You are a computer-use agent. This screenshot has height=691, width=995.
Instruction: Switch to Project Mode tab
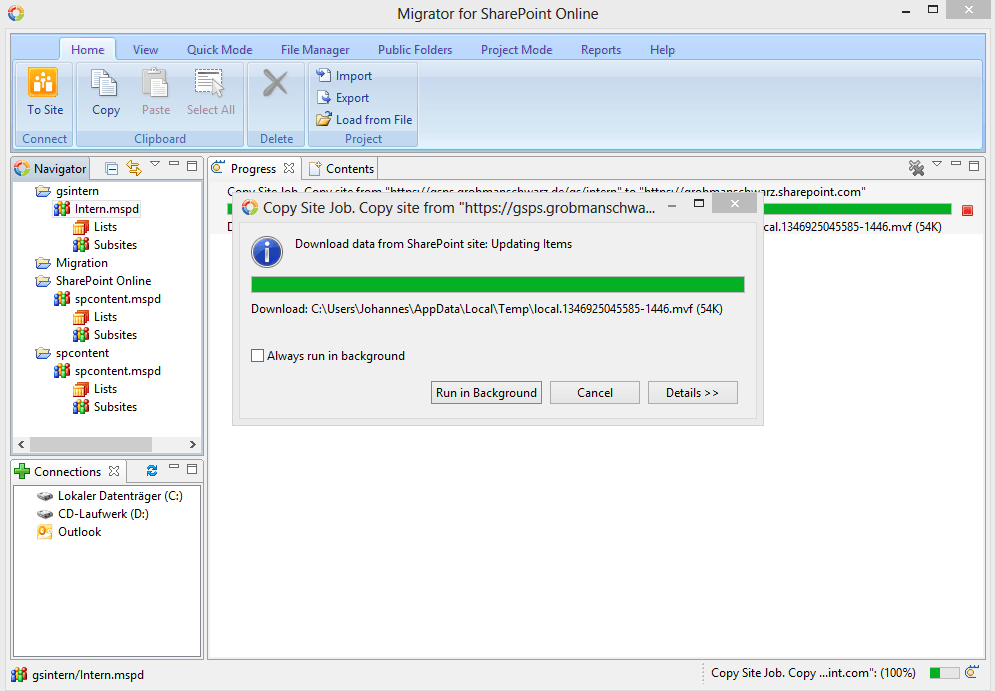517,49
